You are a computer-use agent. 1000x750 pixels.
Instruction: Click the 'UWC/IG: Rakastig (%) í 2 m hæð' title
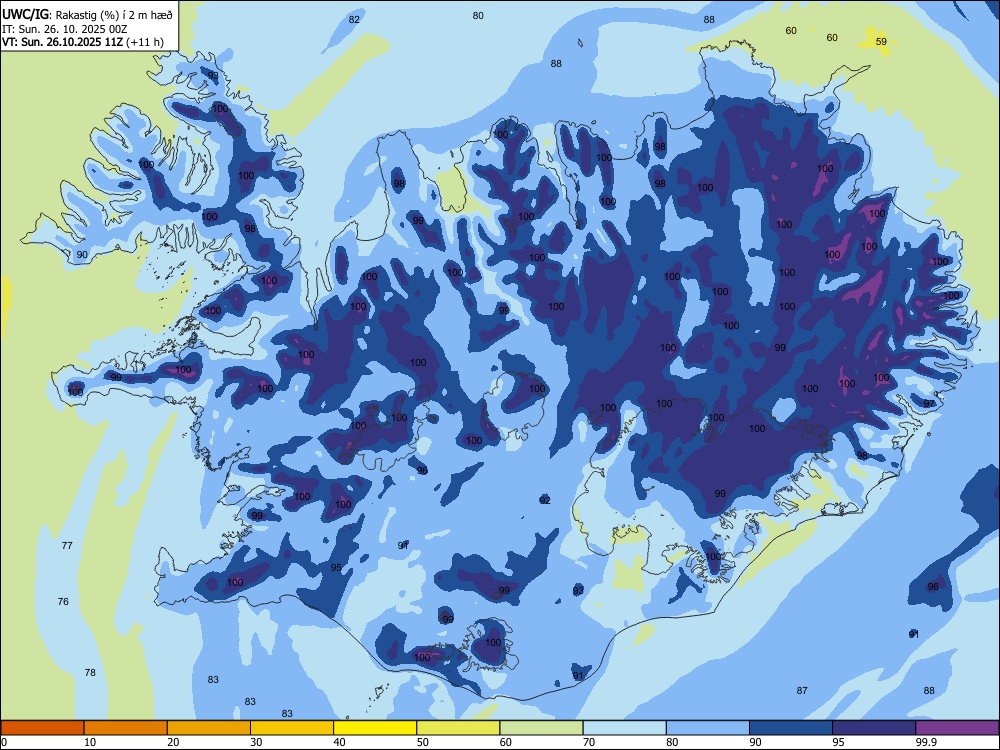coord(87,13)
